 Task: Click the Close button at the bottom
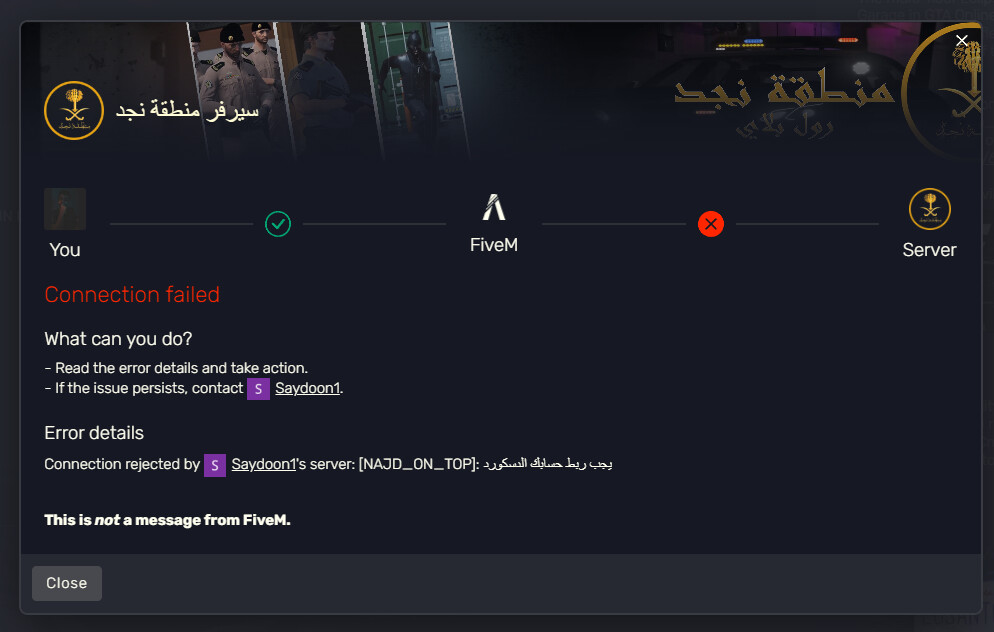67,583
